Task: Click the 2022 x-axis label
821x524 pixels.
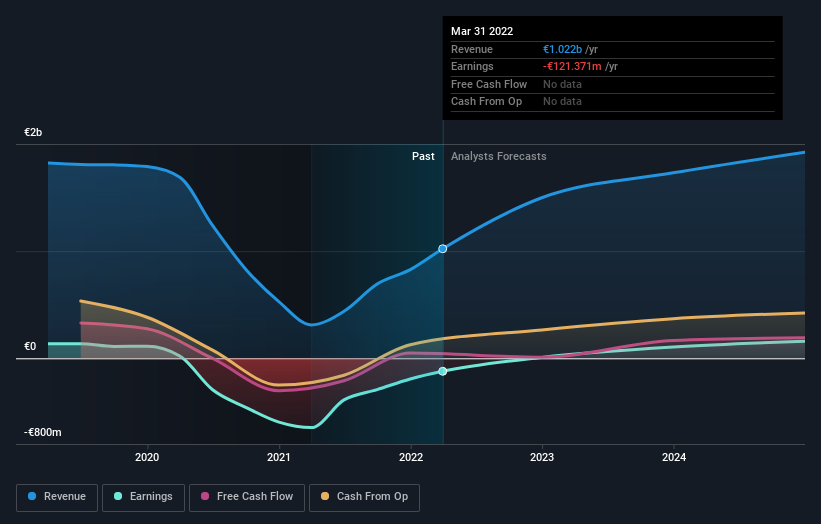Action: pos(411,457)
